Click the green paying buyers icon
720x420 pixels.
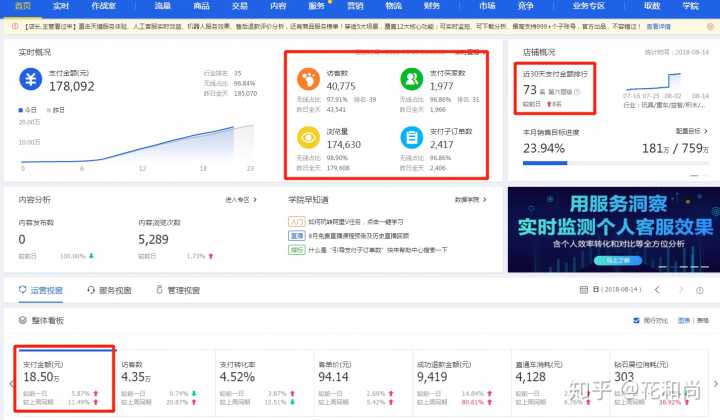tap(411, 78)
